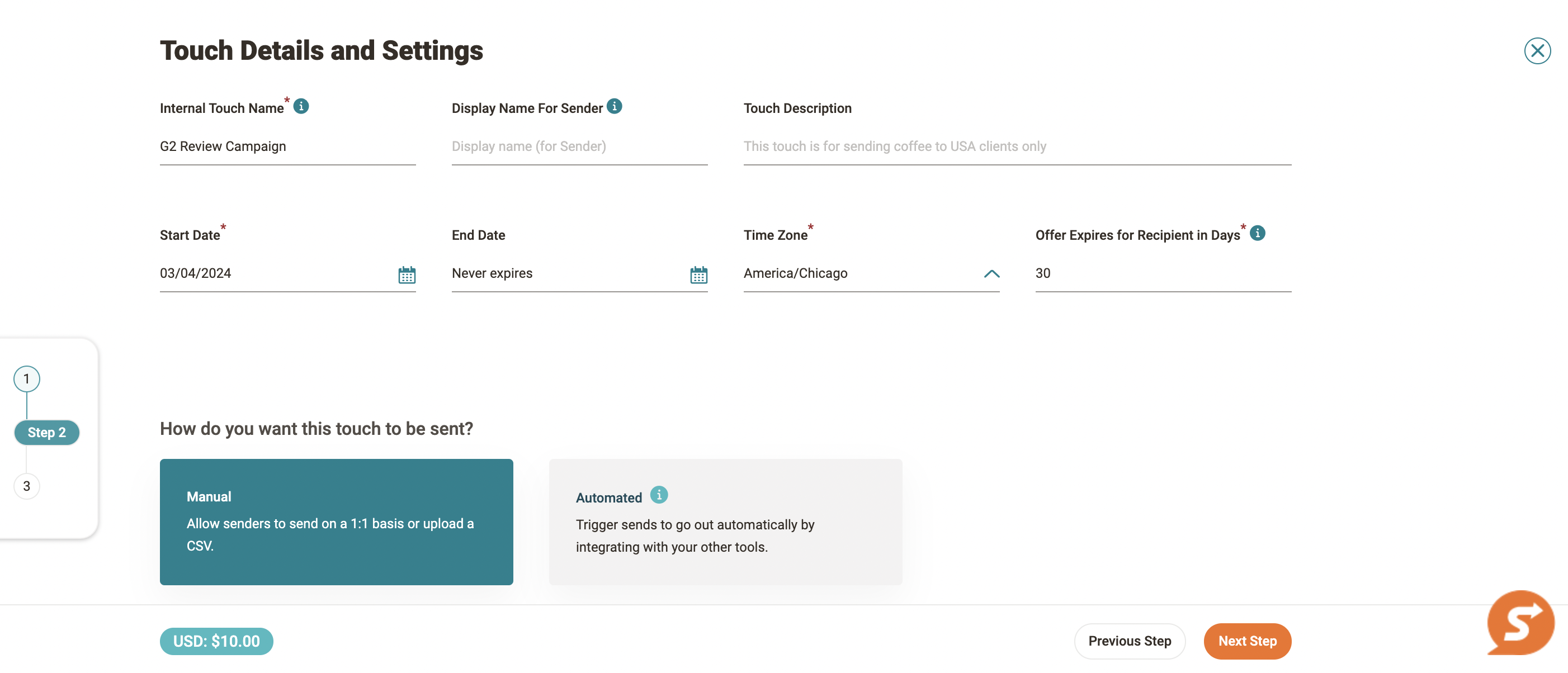The image size is (1568, 673).
Task: Click the USD $10.00 price badge
Action: coord(216,641)
